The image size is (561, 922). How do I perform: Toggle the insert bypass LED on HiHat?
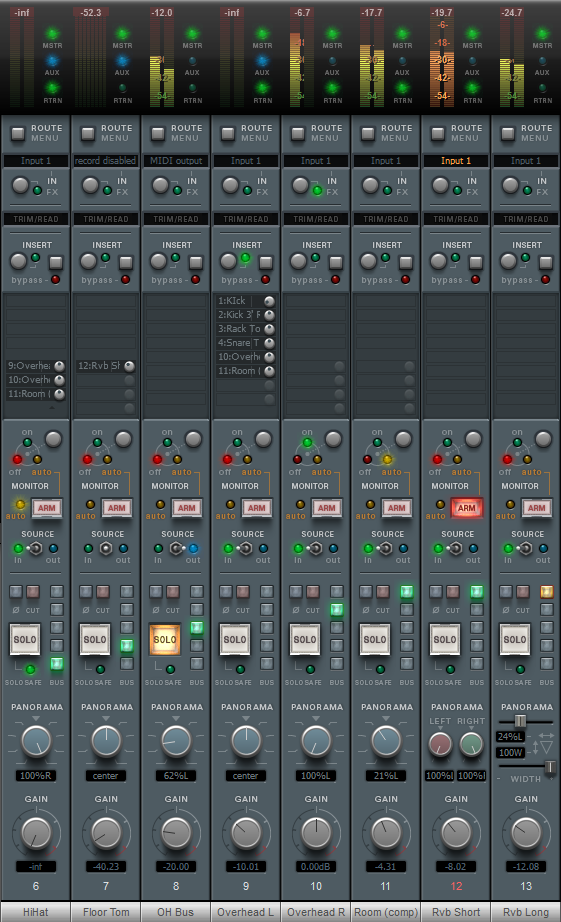55,279
